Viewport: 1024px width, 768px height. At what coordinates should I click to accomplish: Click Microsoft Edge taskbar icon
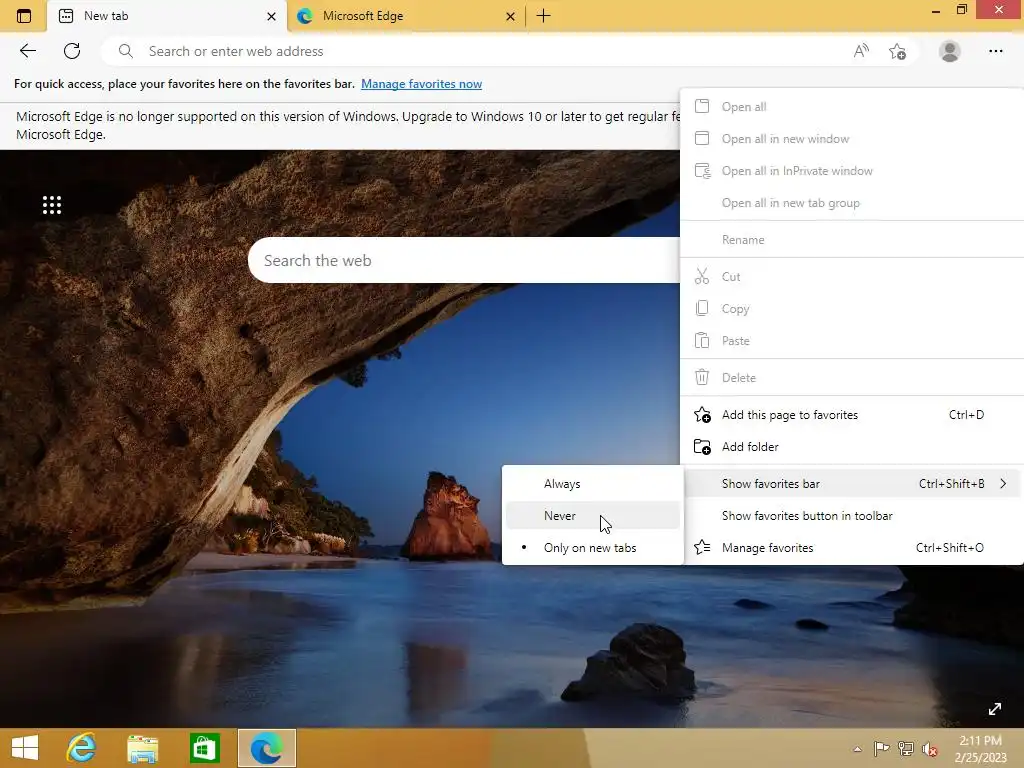tap(266, 748)
